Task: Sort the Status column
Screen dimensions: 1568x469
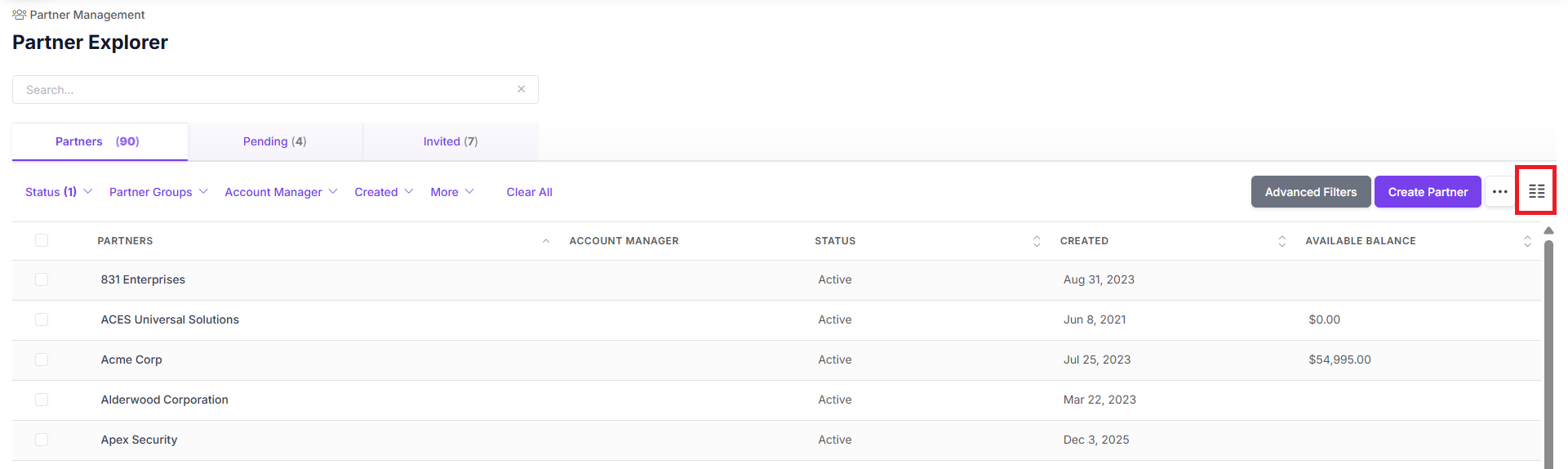Action: (x=1037, y=241)
